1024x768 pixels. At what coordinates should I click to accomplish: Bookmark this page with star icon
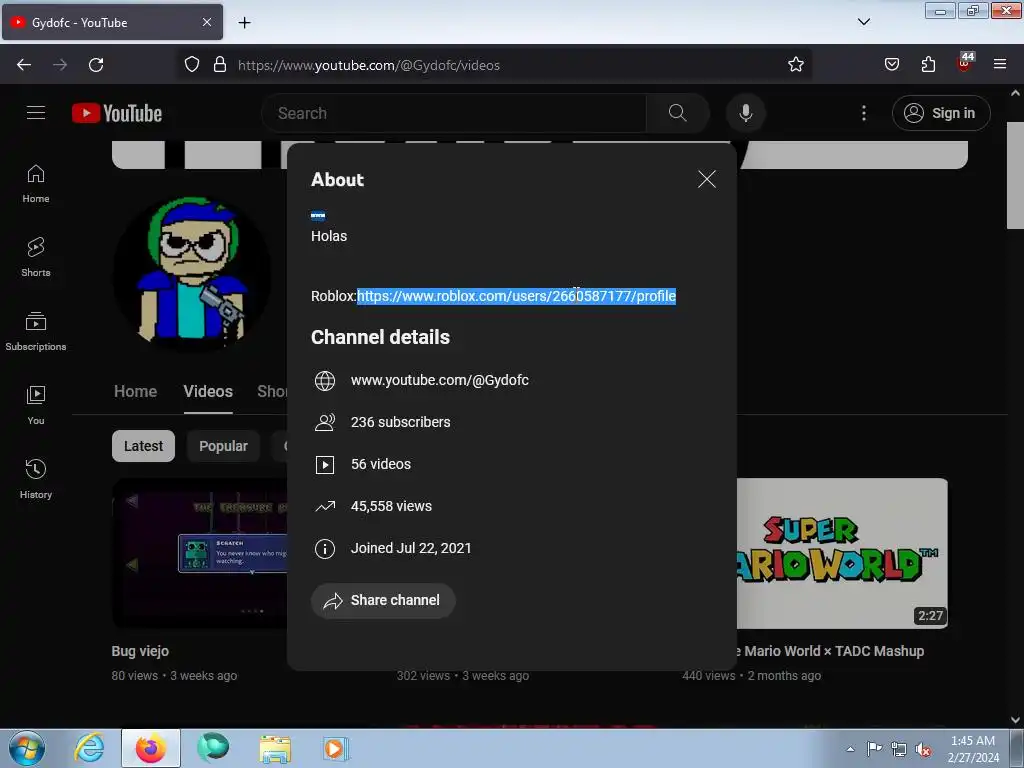coord(795,65)
